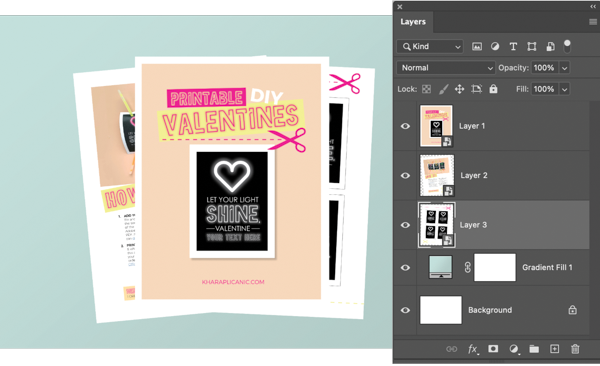Screen dimensions: 600x366
Task: Click Layer 1 thumbnail
Action: pos(436,126)
